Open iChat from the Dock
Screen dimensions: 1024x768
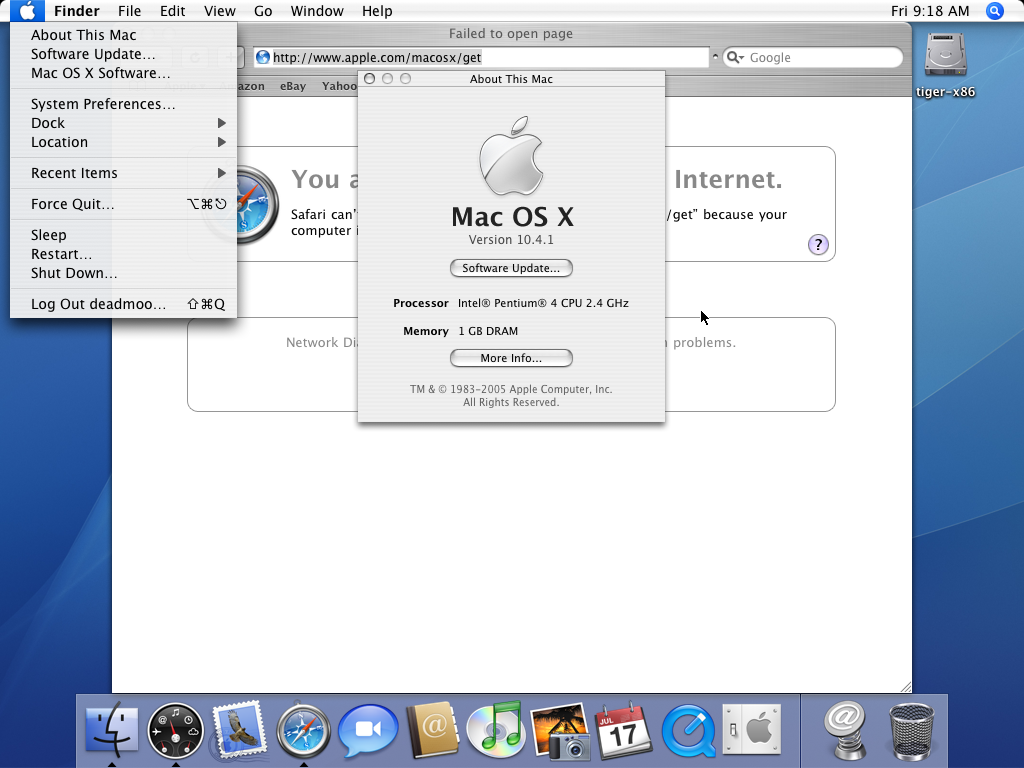pyautogui.click(x=368, y=730)
